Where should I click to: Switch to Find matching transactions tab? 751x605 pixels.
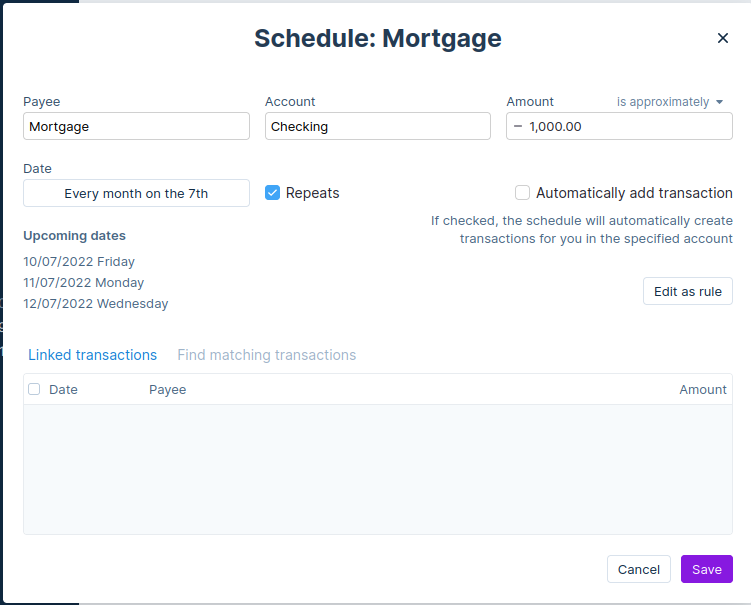pos(266,355)
